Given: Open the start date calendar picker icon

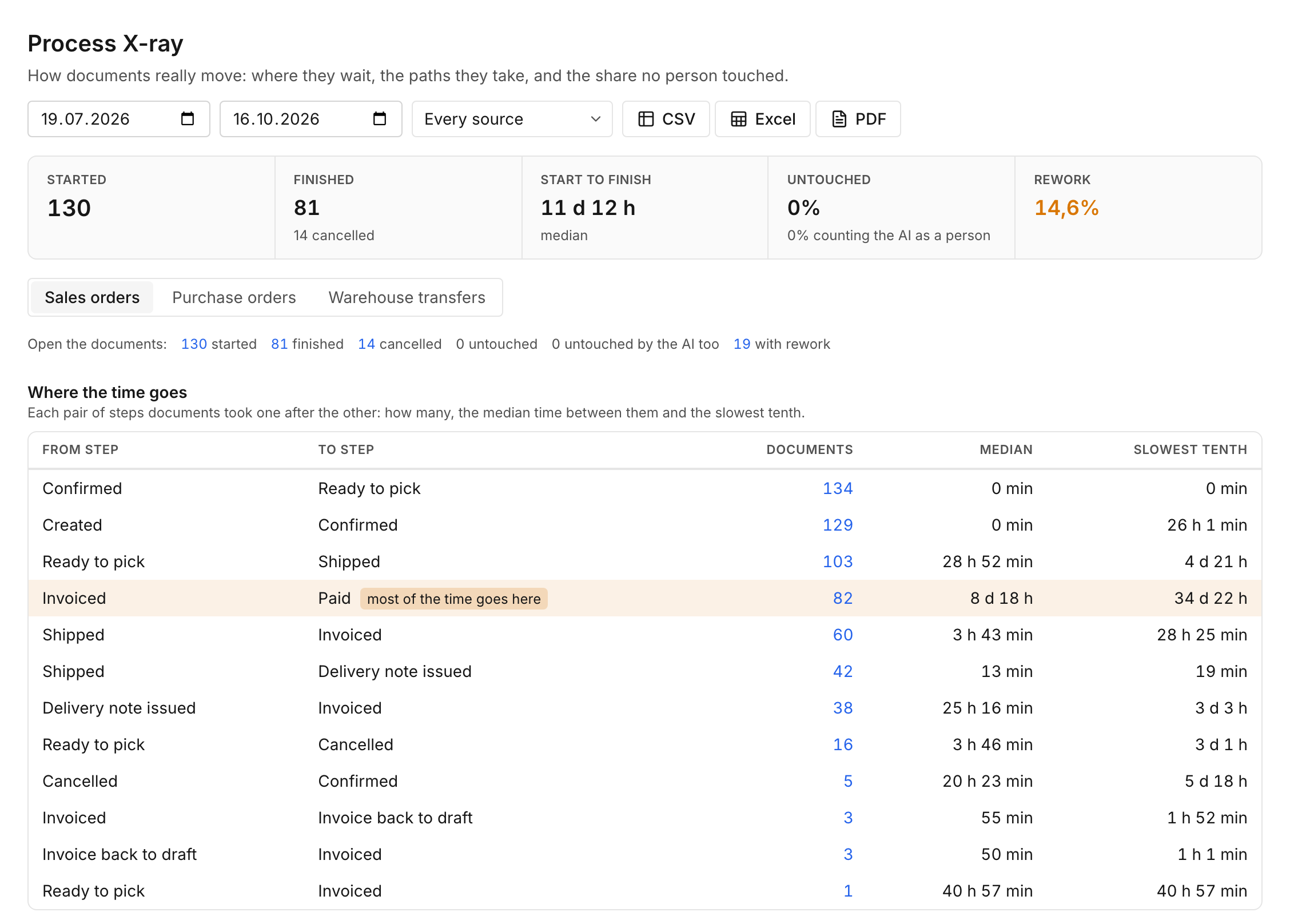Looking at the screenshot, I should 188,119.
